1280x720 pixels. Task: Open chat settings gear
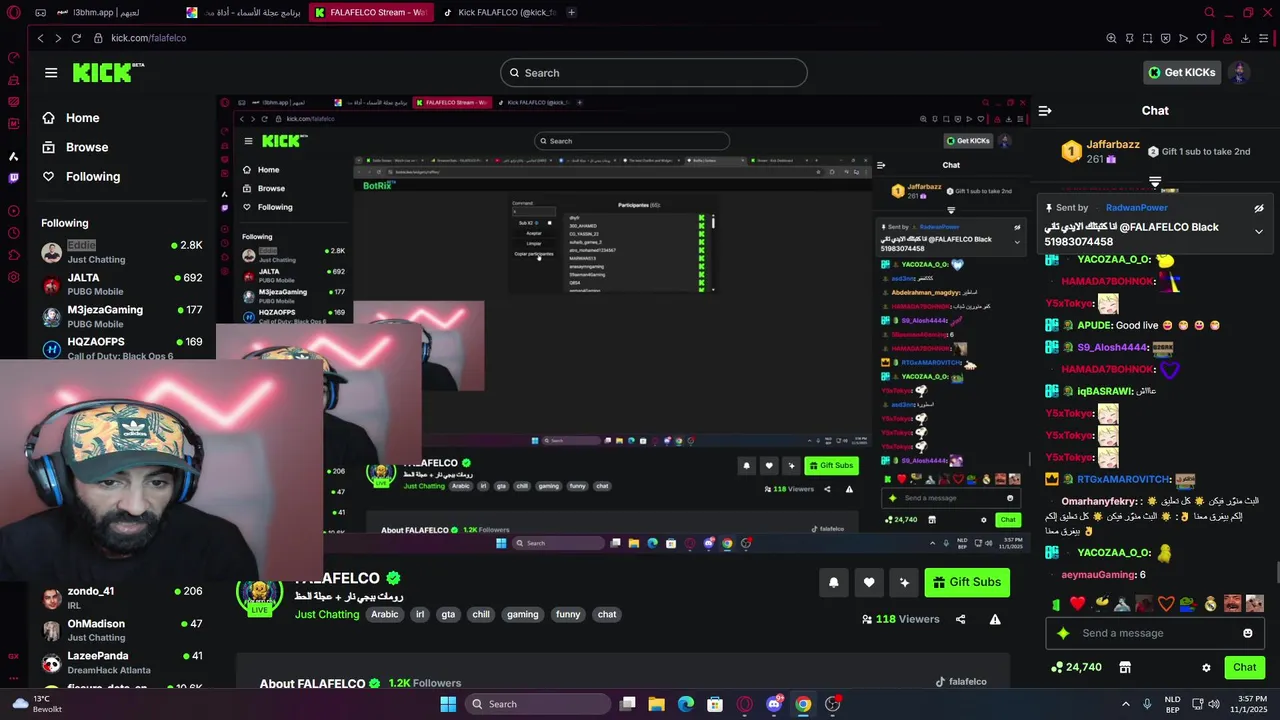[x=1206, y=668]
